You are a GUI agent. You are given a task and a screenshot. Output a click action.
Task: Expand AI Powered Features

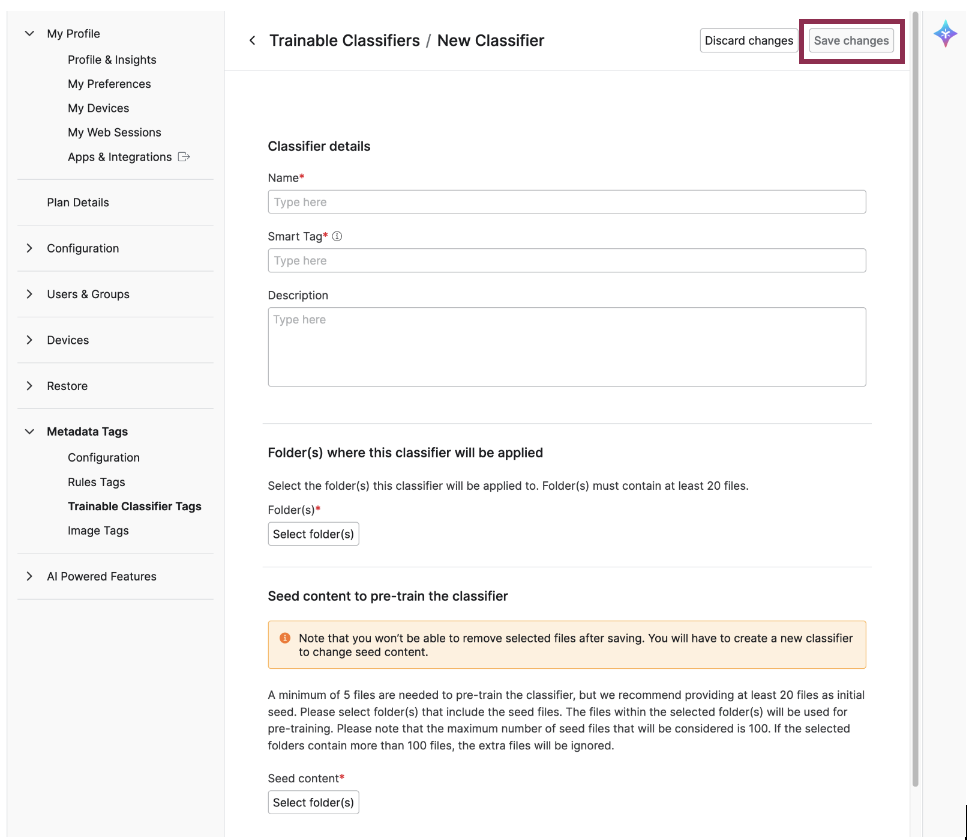tap(101, 576)
